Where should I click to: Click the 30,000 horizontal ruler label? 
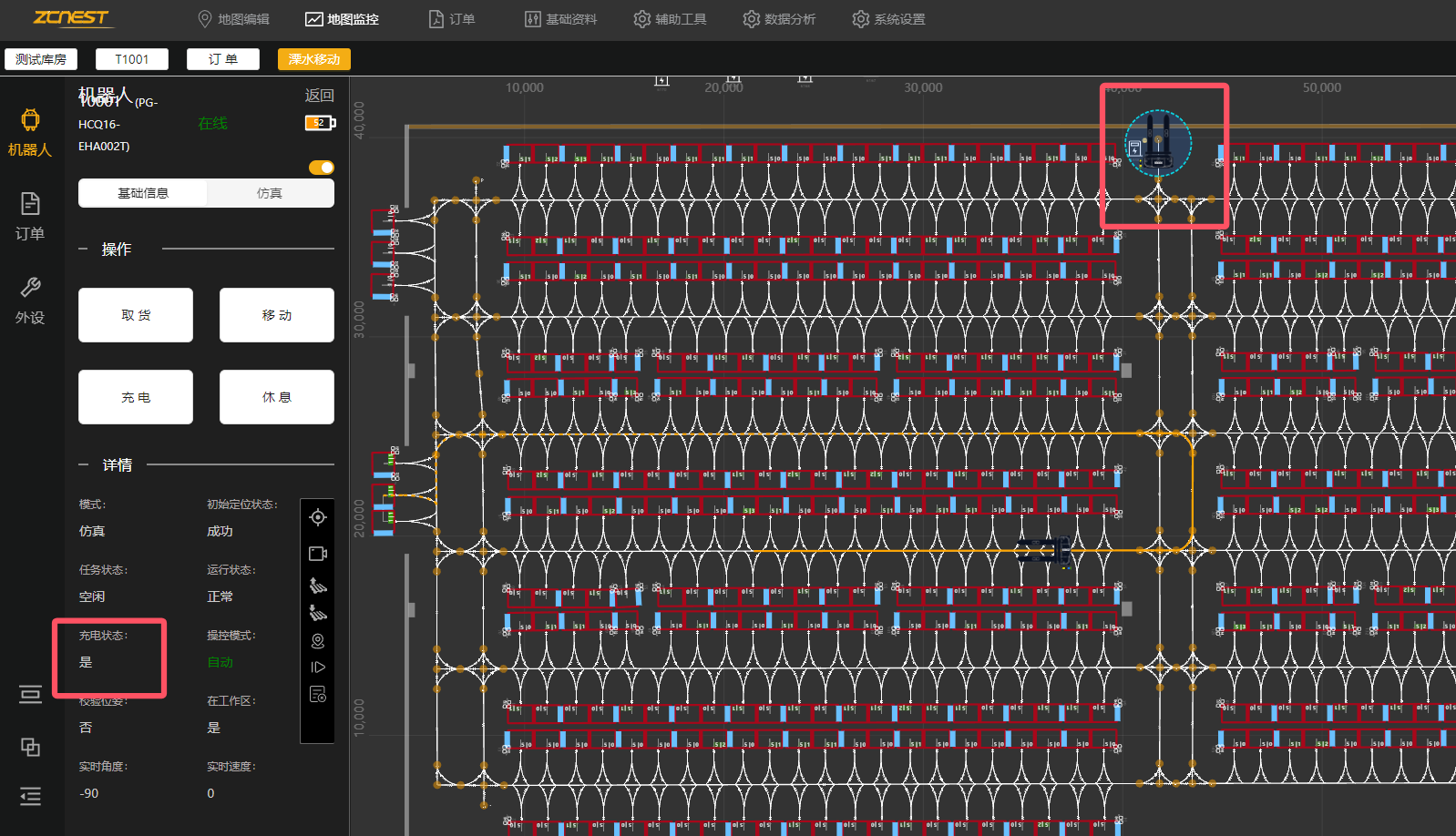tap(923, 87)
